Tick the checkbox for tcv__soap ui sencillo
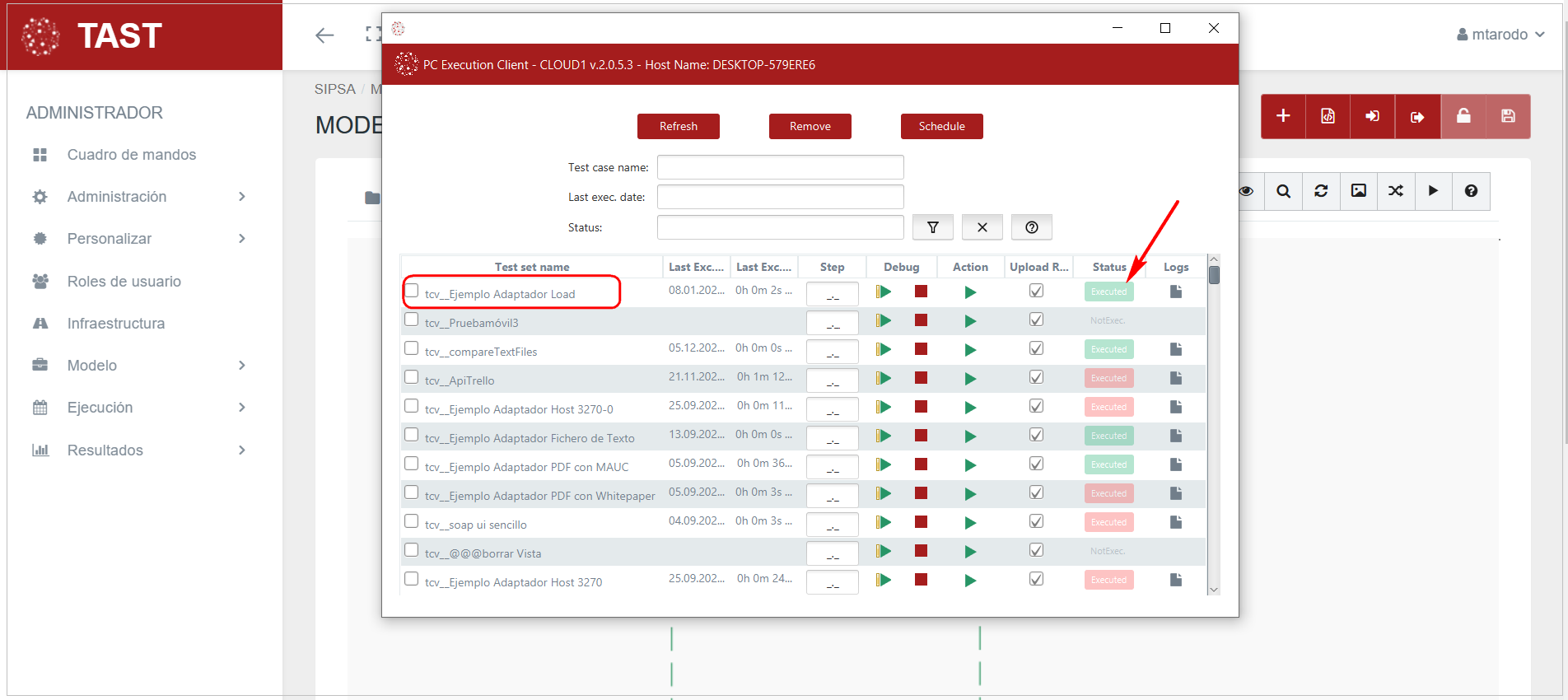1568x700 pixels. (412, 521)
